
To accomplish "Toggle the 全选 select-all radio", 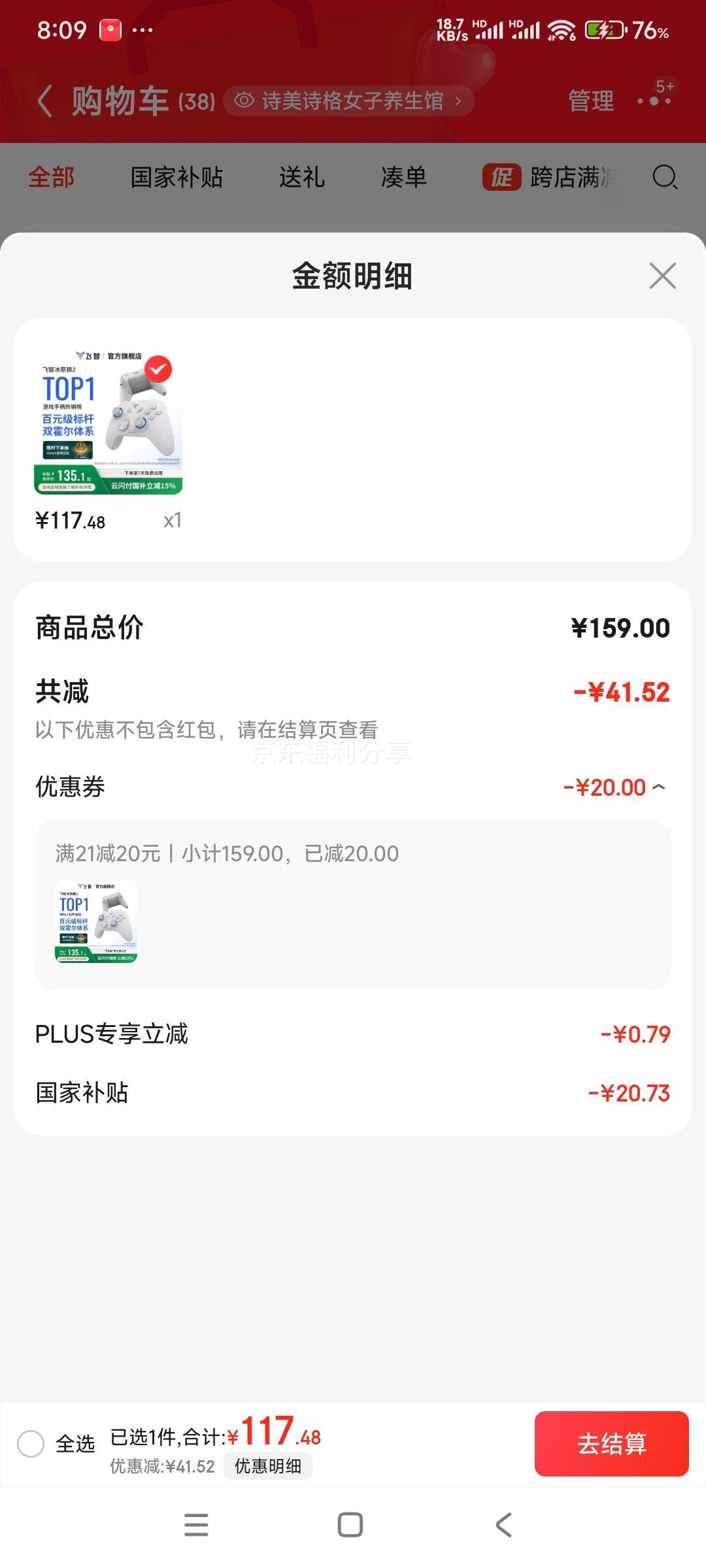I will 31,1443.
